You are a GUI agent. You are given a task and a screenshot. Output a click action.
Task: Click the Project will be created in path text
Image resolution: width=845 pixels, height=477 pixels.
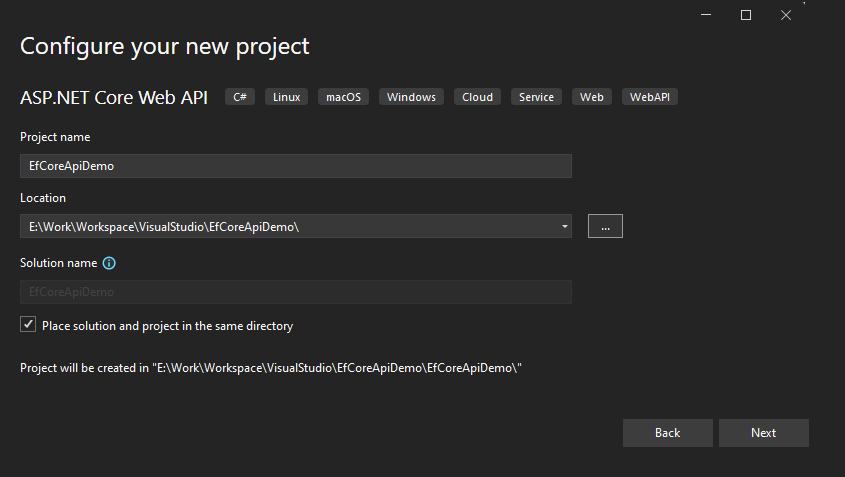[271, 368]
